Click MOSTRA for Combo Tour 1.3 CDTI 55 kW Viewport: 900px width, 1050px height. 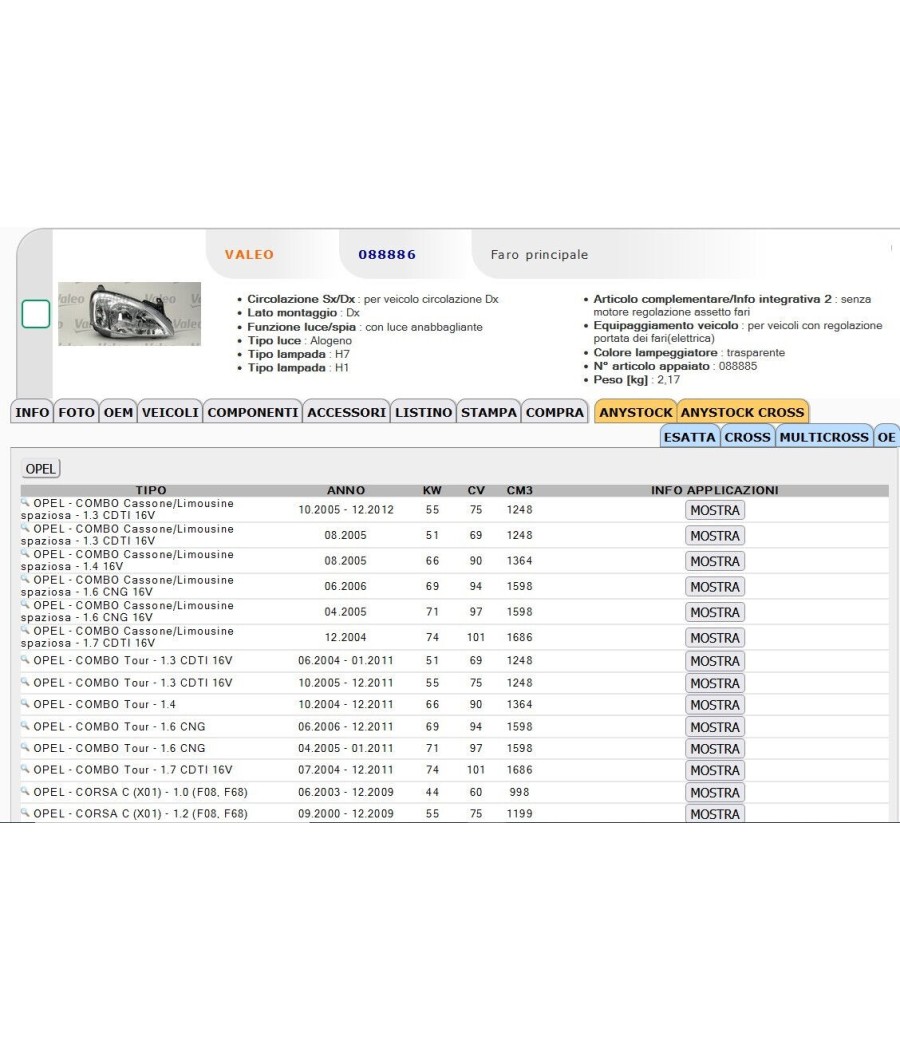coord(715,683)
